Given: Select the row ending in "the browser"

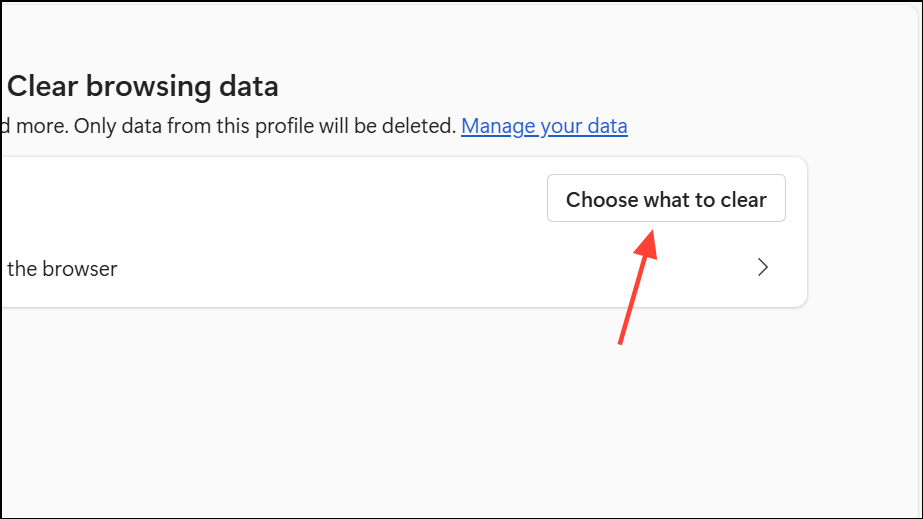Looking at the screenshot, I should (x=400, y=268).
